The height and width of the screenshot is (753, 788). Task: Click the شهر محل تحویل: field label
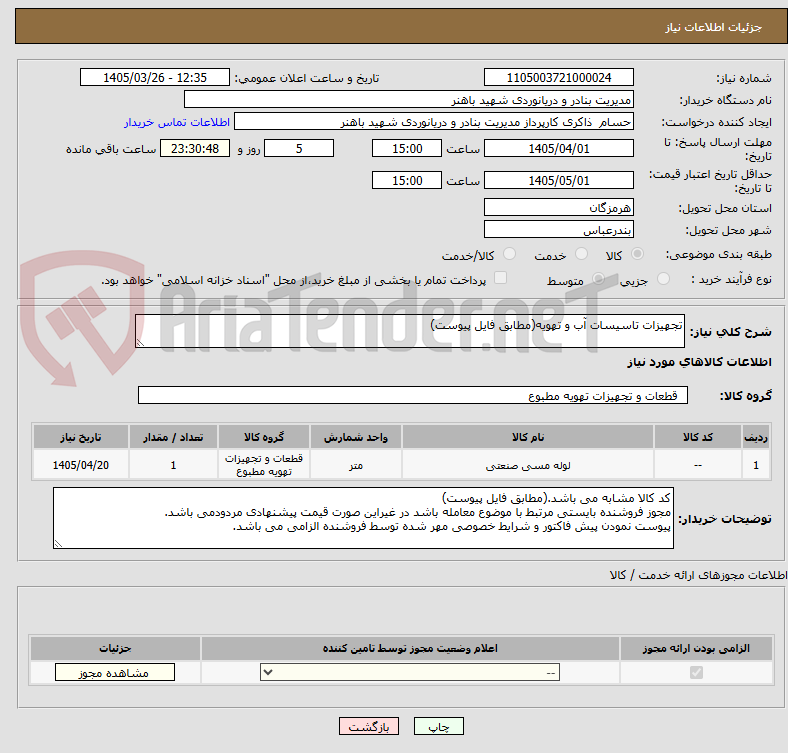pyautogui.click(x=729, y=230)
